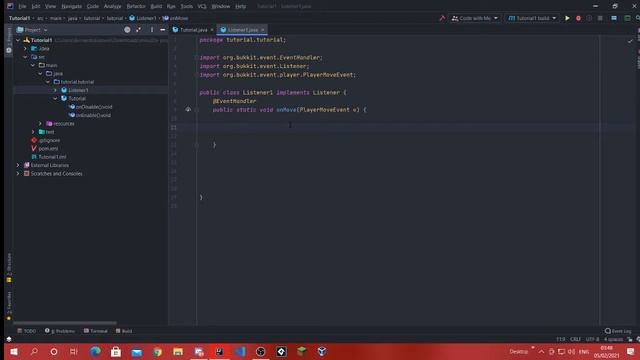Screen dimensions: 640x360
Task: Close the Tutorial.java tab
Action: (x=212, y=30)
